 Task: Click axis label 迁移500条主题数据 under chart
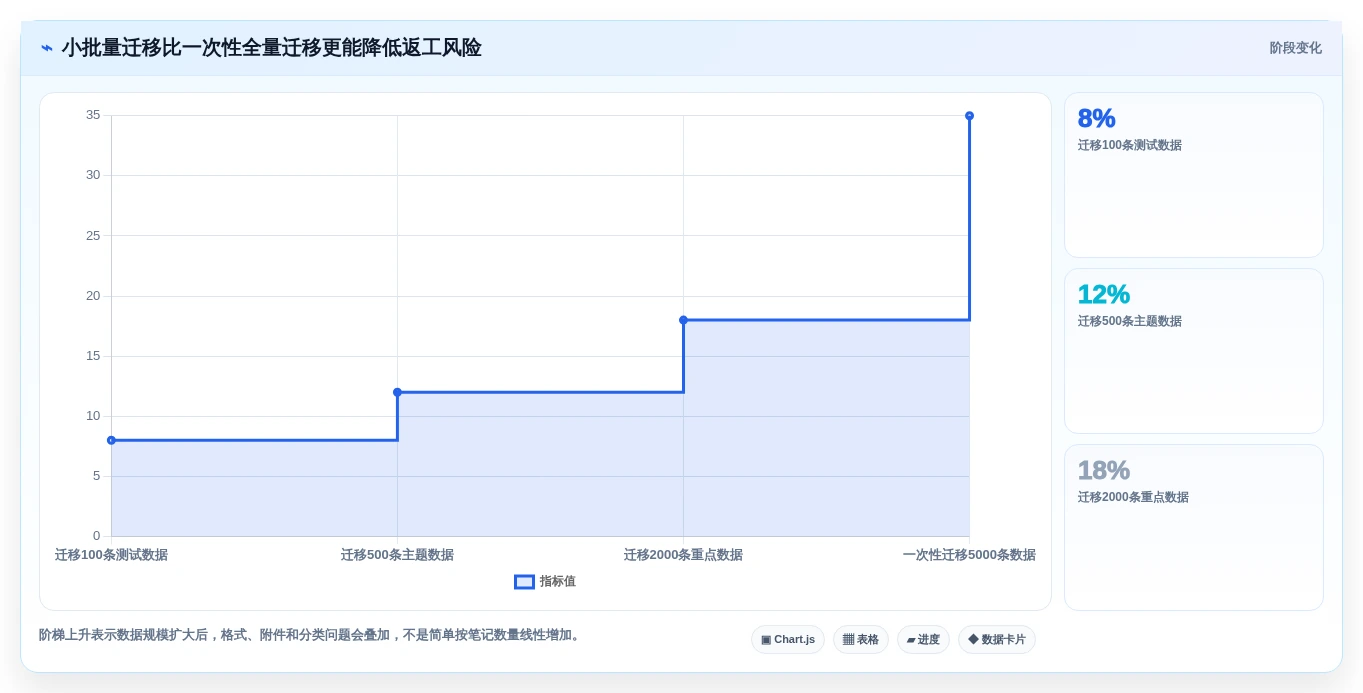[397, 555]
